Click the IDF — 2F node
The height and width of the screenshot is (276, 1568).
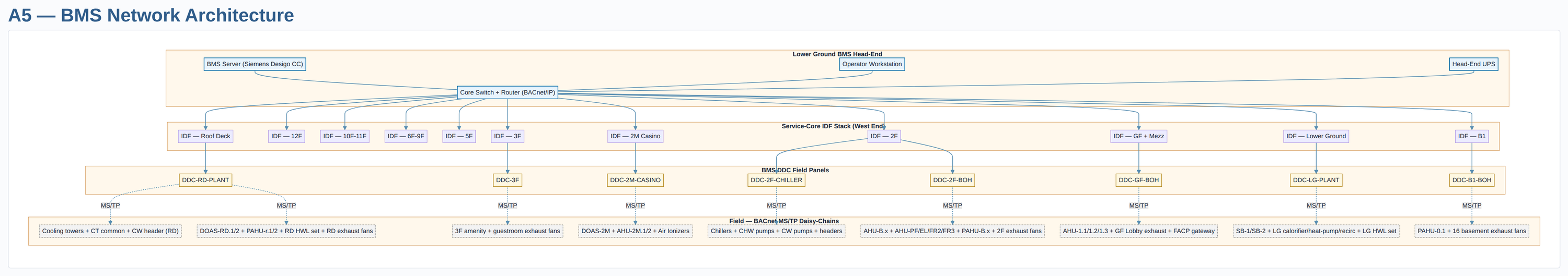pyautogui.click(x=883, y=136)
